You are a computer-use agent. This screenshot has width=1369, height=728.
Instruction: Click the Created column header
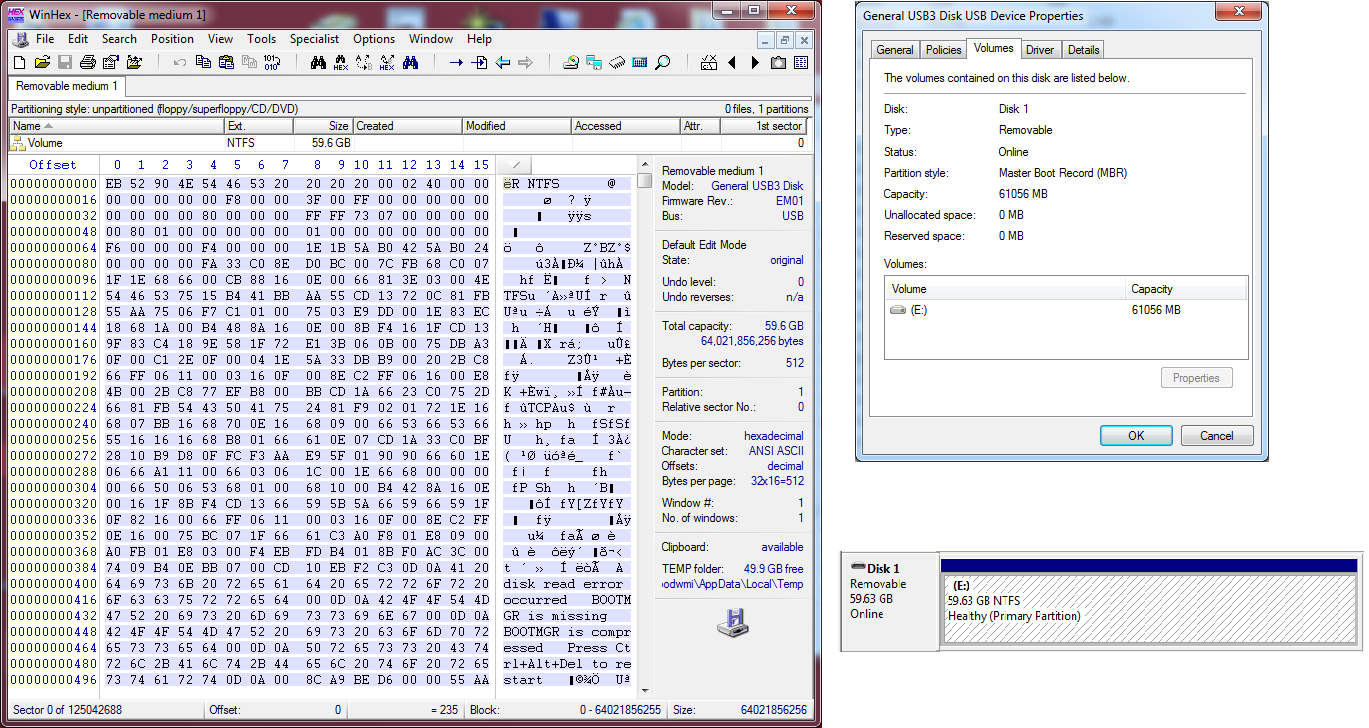pyautogui.click(x=408, y=126)
